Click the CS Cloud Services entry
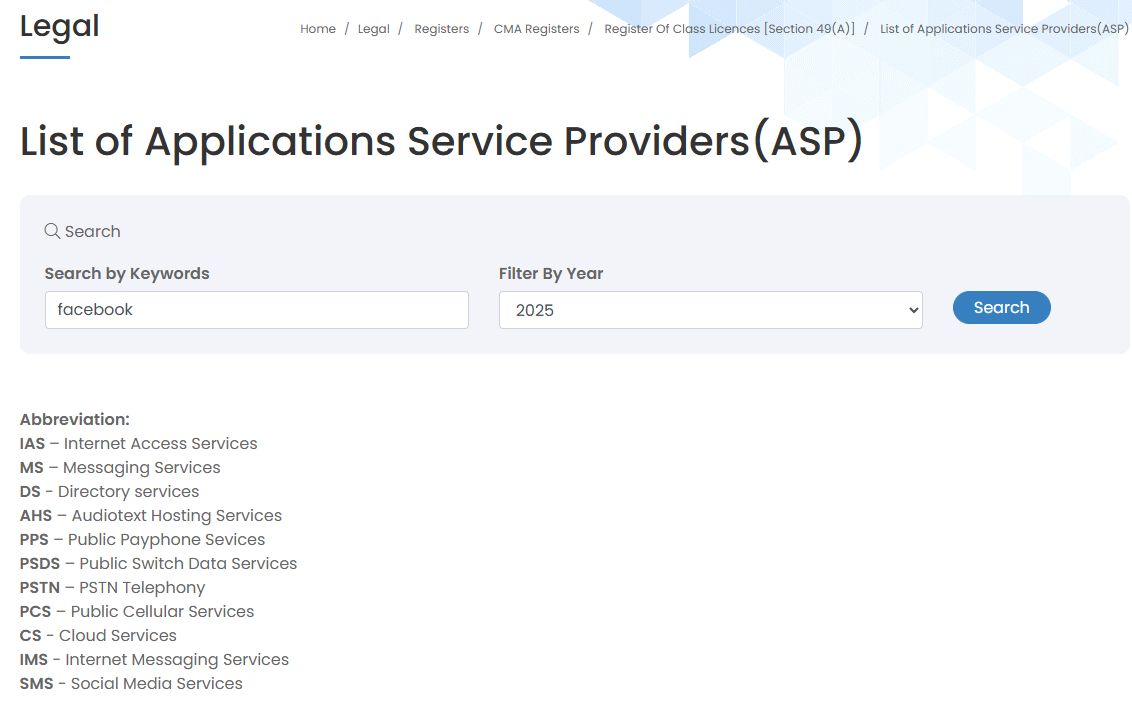1132x713 pixels. [x=98, y=635]
